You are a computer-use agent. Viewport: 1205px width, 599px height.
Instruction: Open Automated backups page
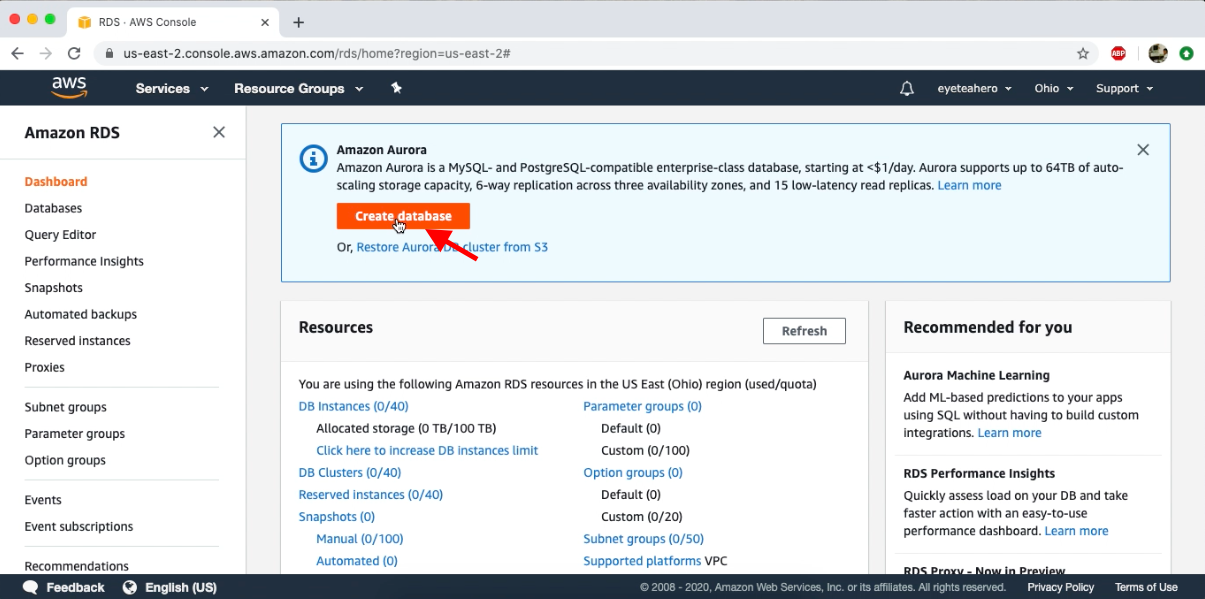[x=81, y=314]
